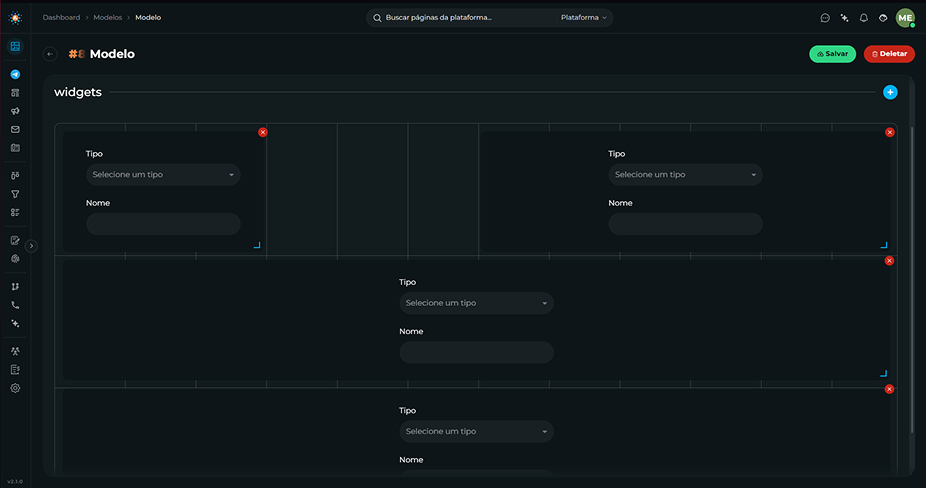This screenshot has width=926, height=488.
Task: Open the funnel filter sidebar icon
Action: (15, 194)
